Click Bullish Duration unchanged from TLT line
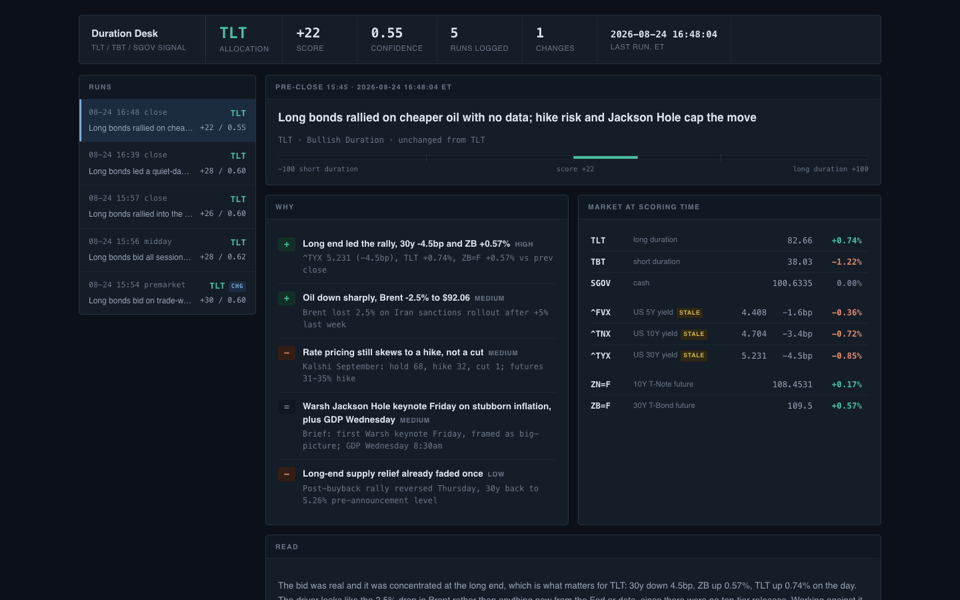The width and height of the screenshot is (960, 600). click(381, 140)
